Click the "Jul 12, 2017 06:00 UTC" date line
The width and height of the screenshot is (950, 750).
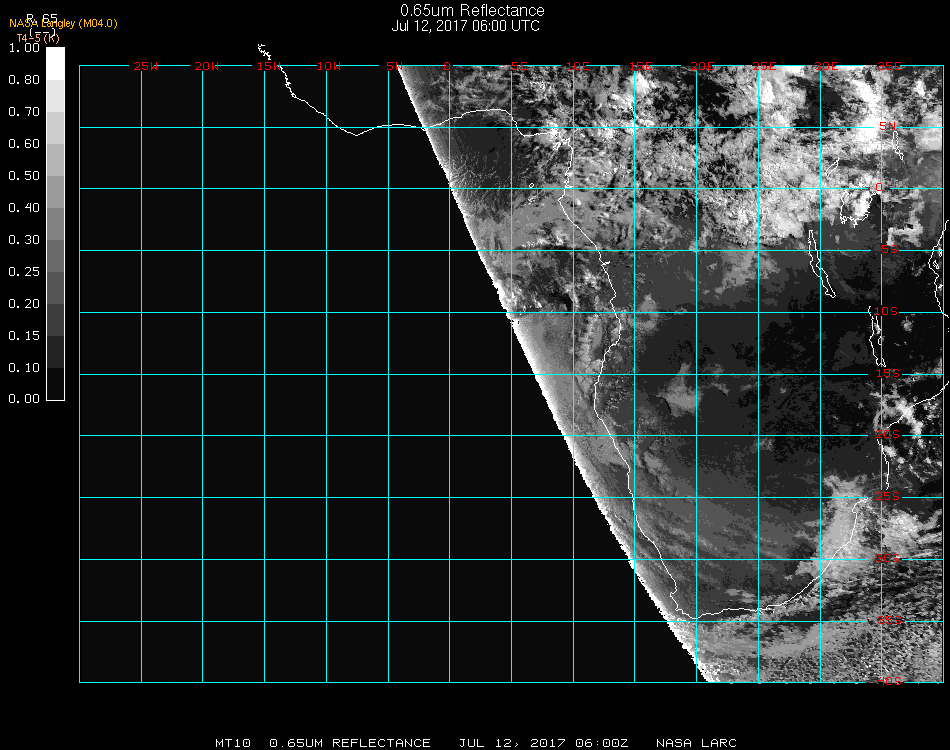coord(465,26)
